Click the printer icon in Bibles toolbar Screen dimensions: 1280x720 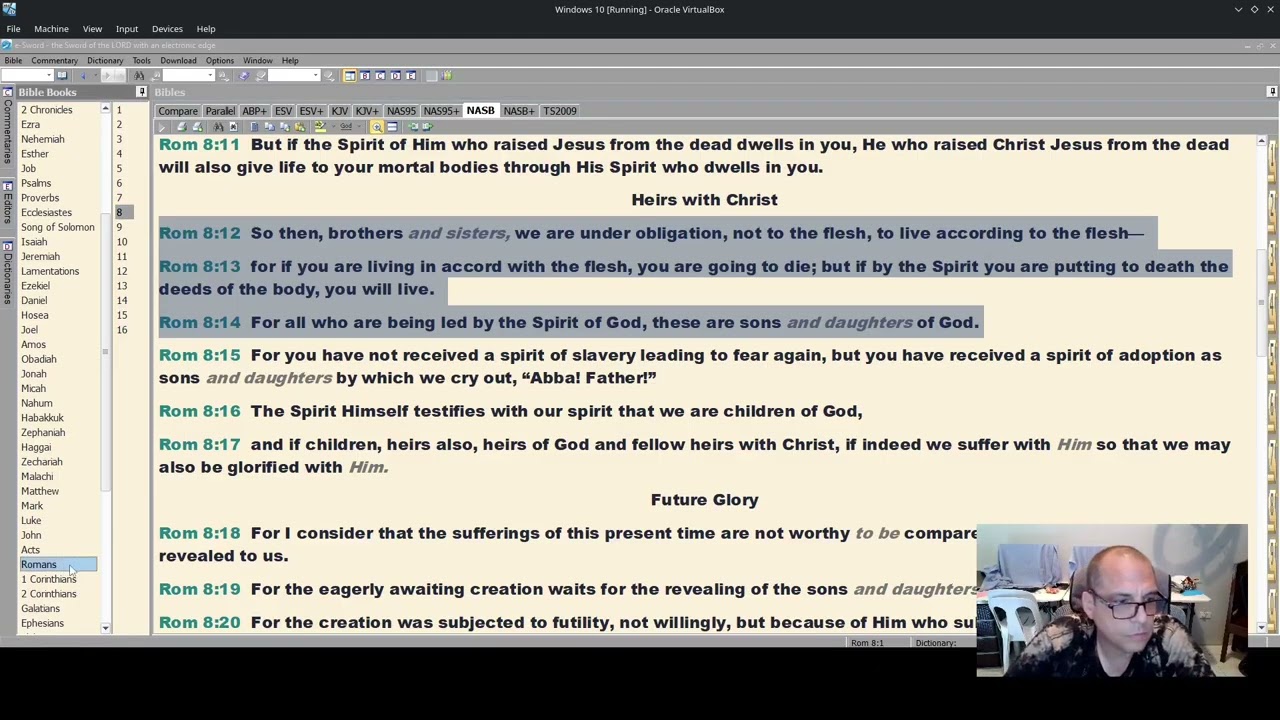[x=182, y=127]
